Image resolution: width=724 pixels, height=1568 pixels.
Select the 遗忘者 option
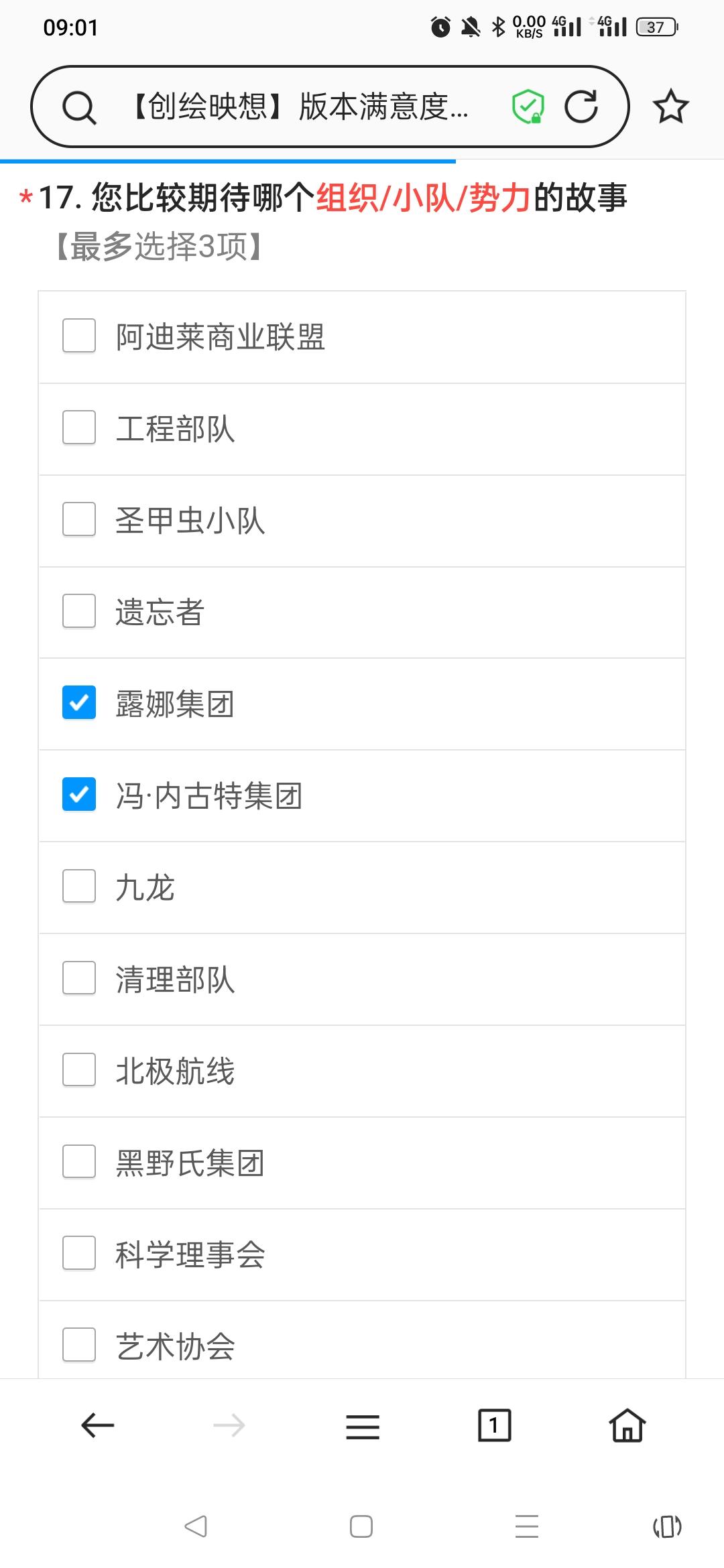(x=362, y=612)
